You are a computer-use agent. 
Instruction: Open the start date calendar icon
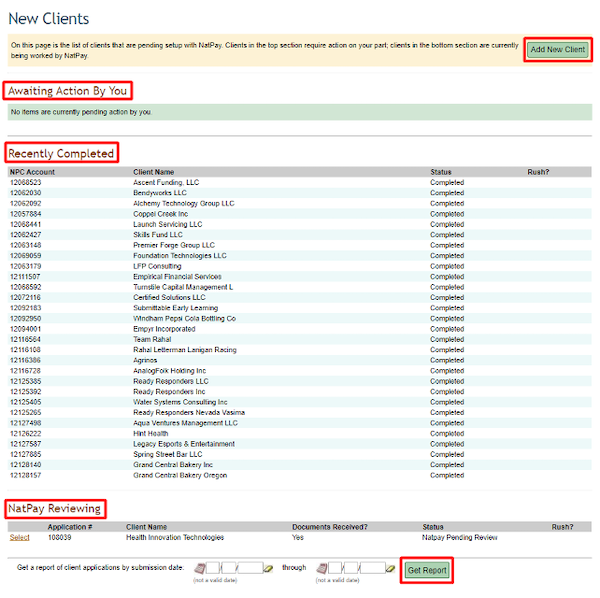tap(200, 567)
